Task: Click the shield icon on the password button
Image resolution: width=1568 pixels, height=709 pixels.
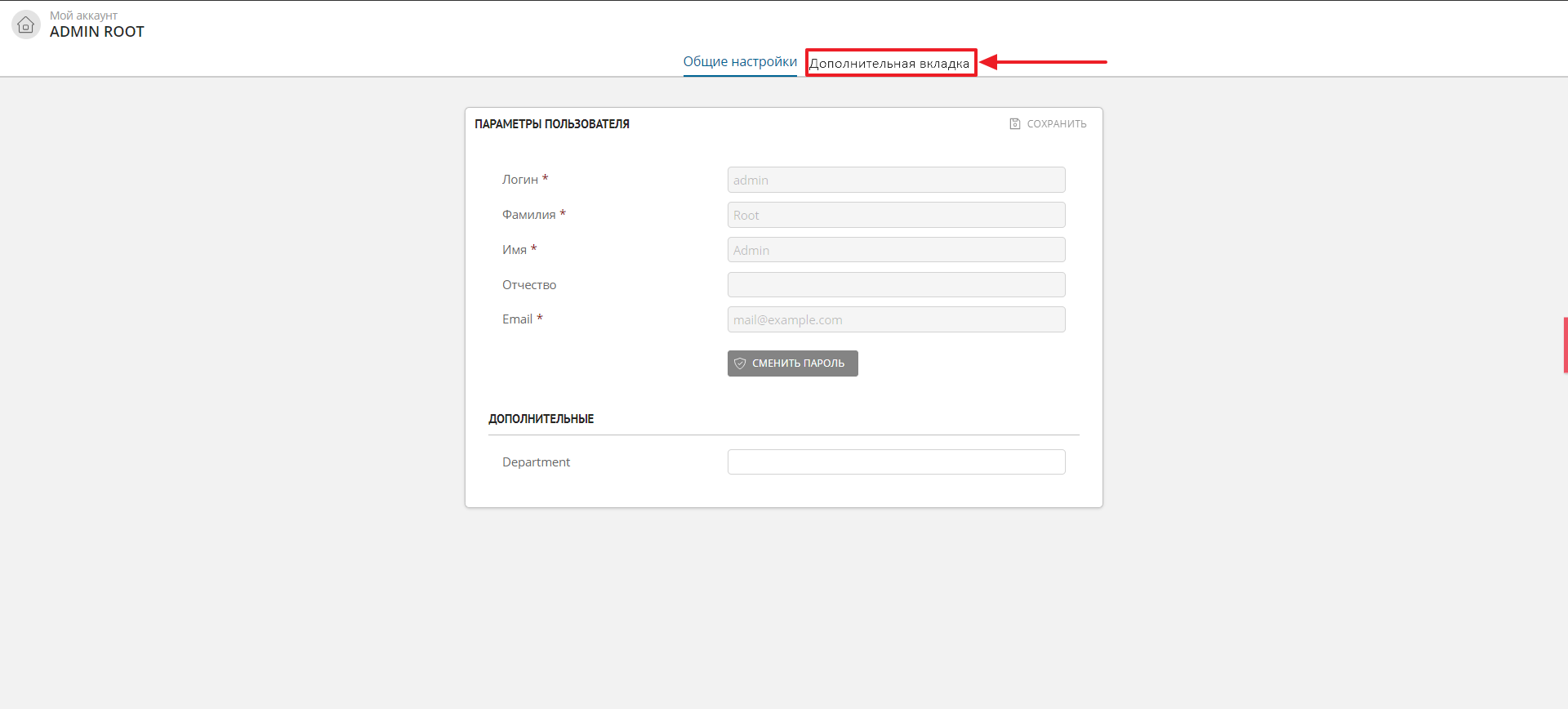Action: click(740, 363)
